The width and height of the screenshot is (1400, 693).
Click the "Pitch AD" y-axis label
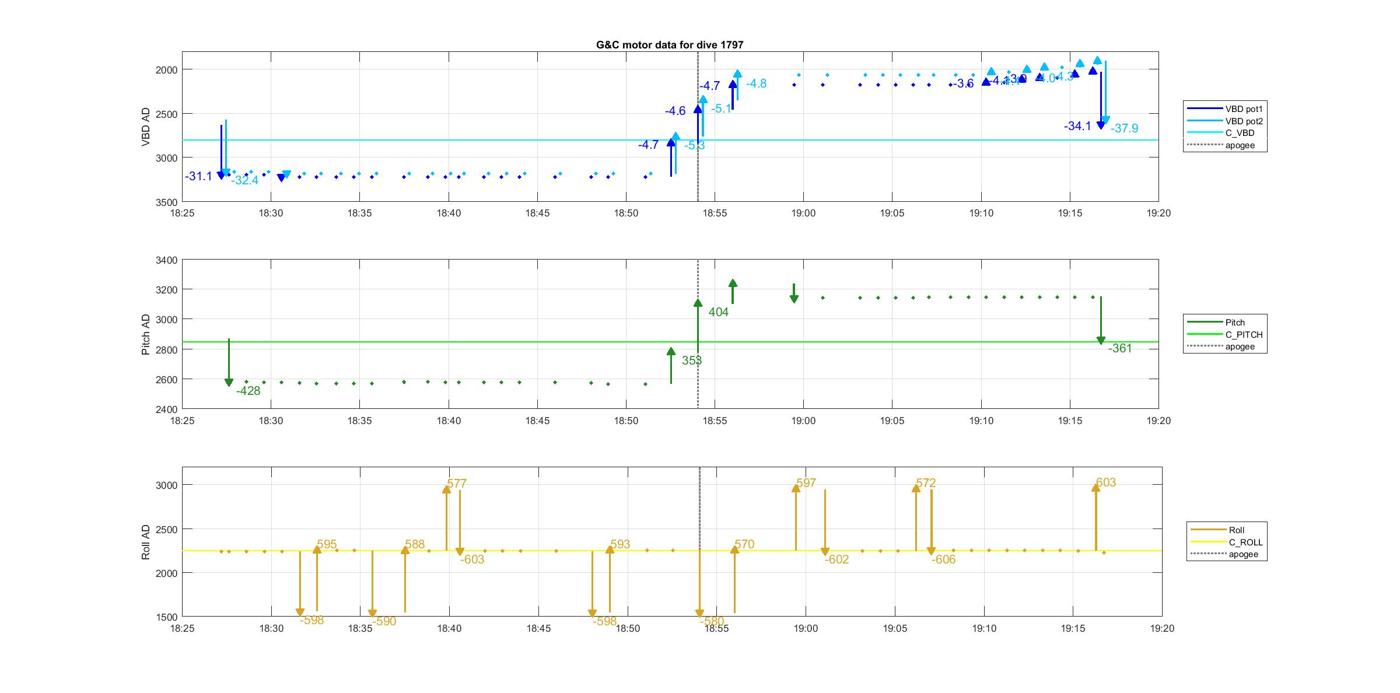pos(146,335)
